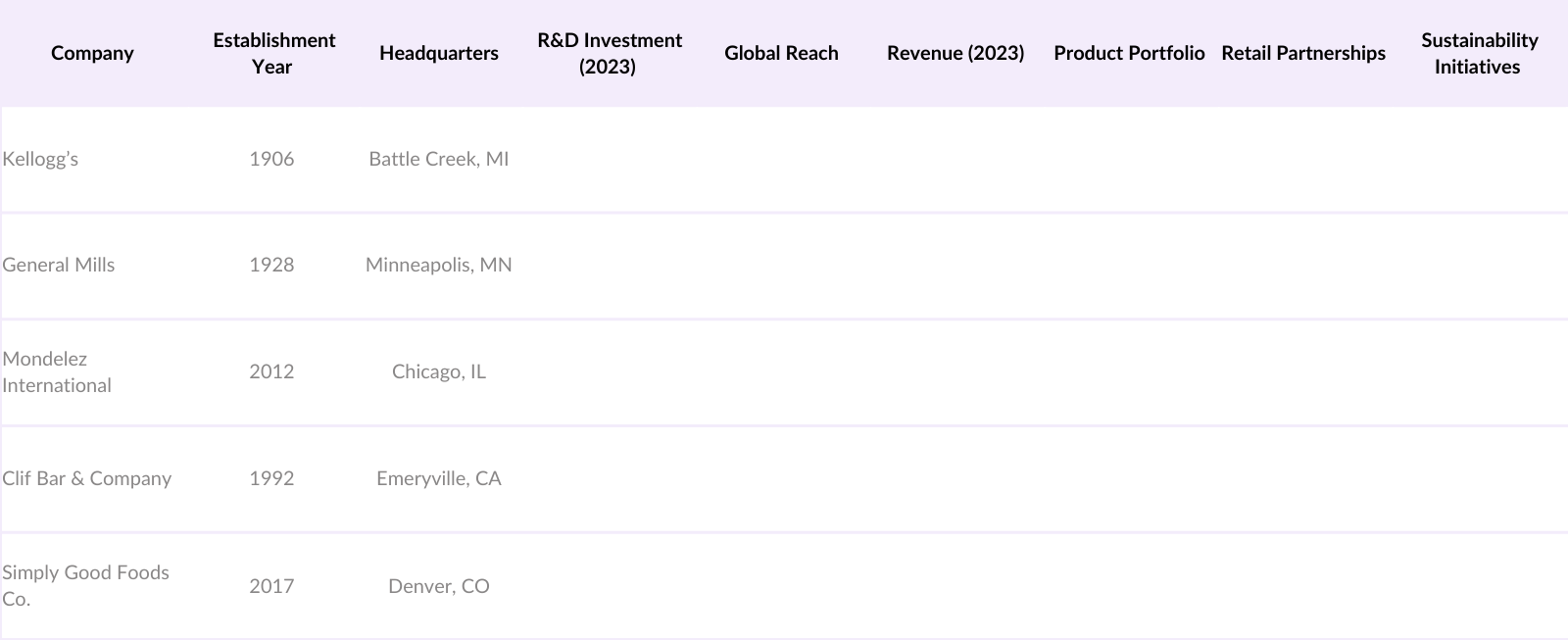
Task: Click the Clif Bar & Company cell
Action: coord(87,478)
